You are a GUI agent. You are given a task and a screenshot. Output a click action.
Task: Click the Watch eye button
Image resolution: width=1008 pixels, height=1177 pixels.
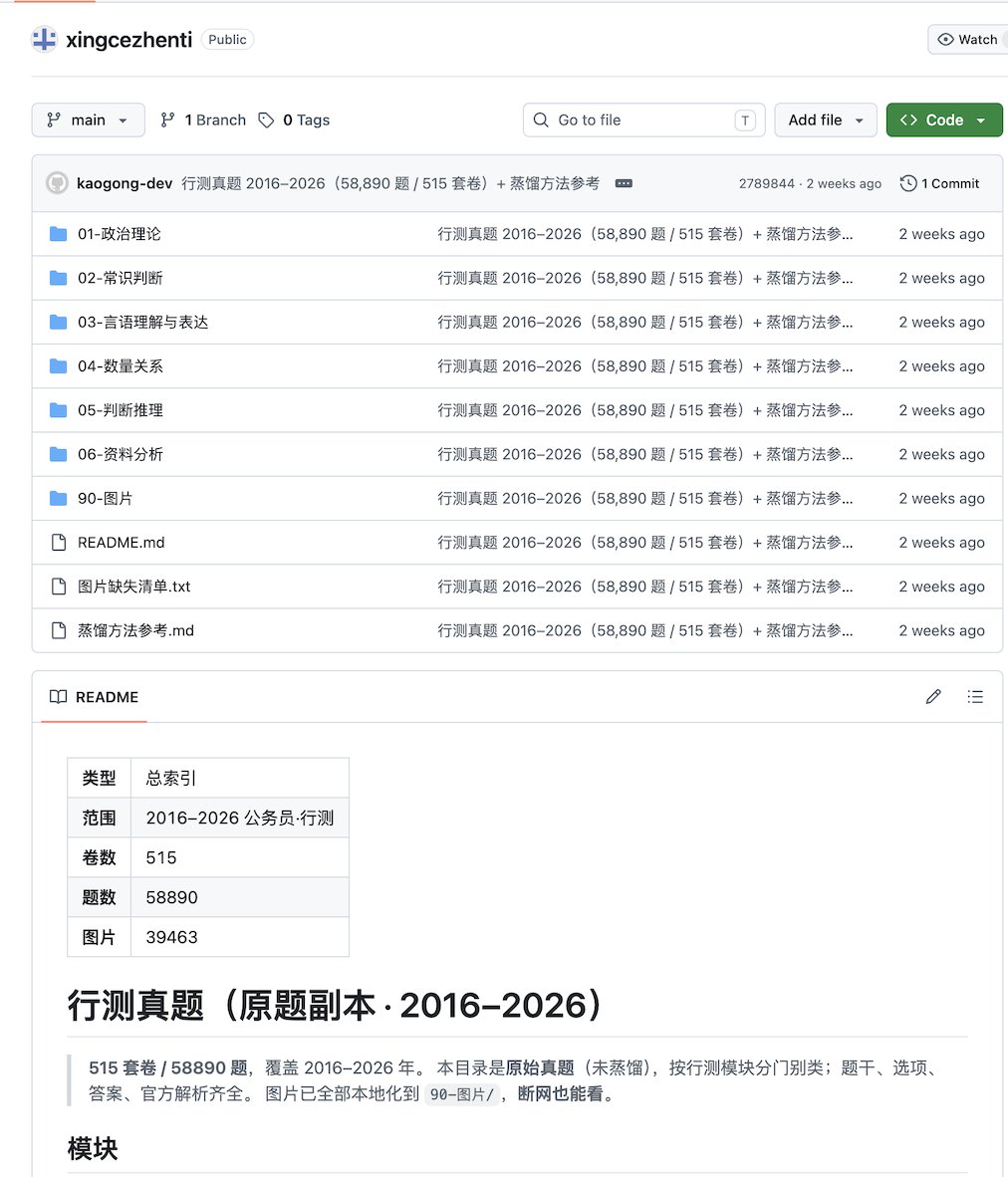967,39
